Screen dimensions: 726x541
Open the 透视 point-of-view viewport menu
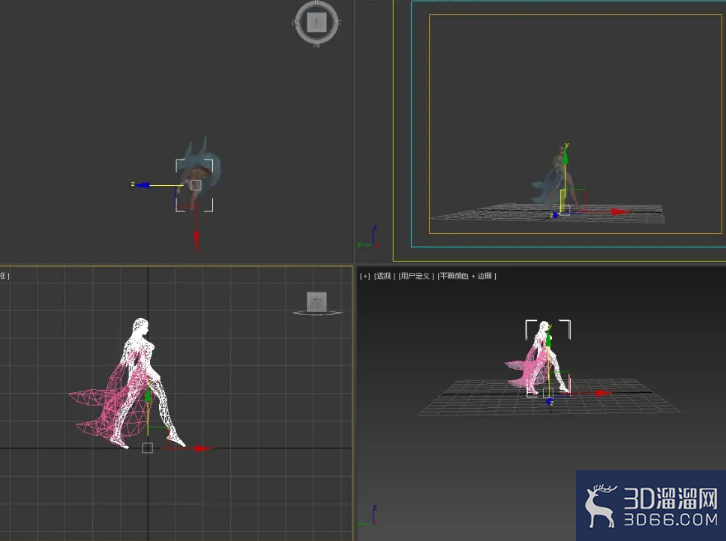384,276
